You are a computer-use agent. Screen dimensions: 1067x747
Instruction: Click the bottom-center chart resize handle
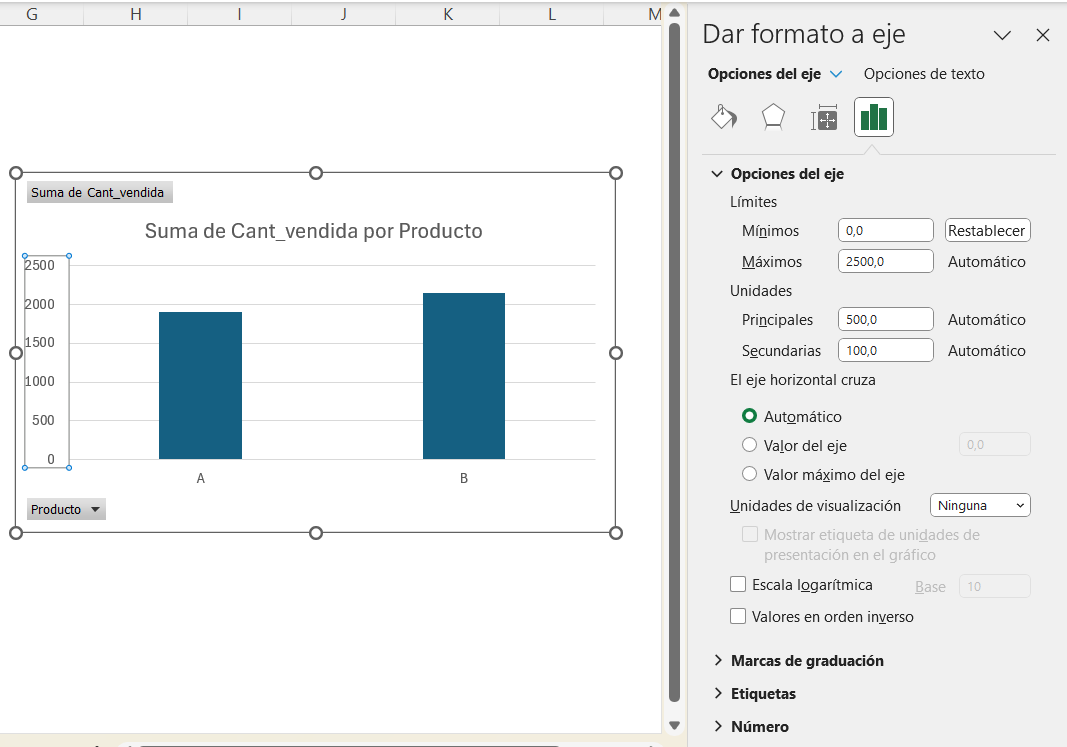tap(316, 533)
